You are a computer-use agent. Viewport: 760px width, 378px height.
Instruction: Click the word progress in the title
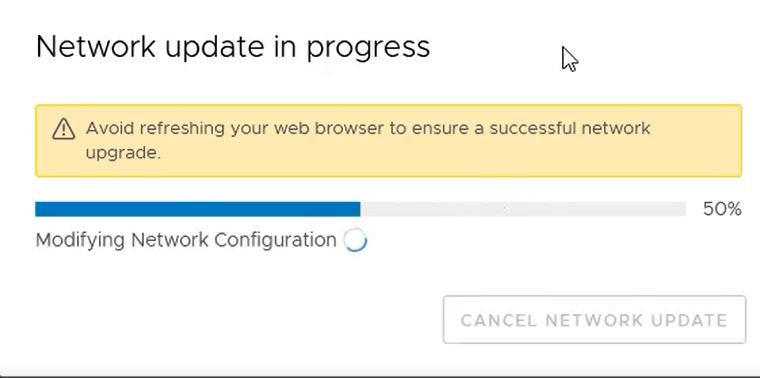(368, 48)
